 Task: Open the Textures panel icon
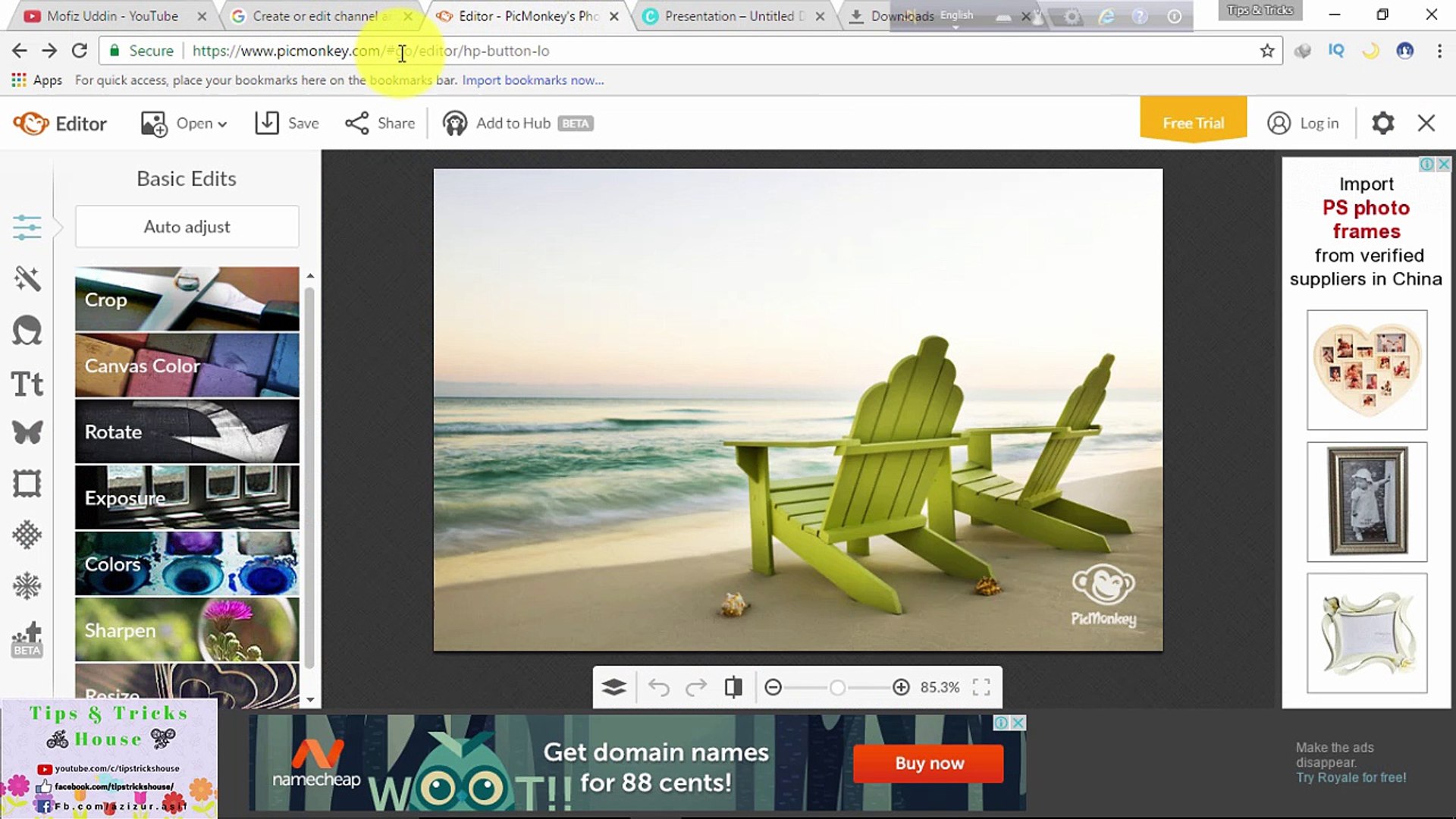(27, 535)
